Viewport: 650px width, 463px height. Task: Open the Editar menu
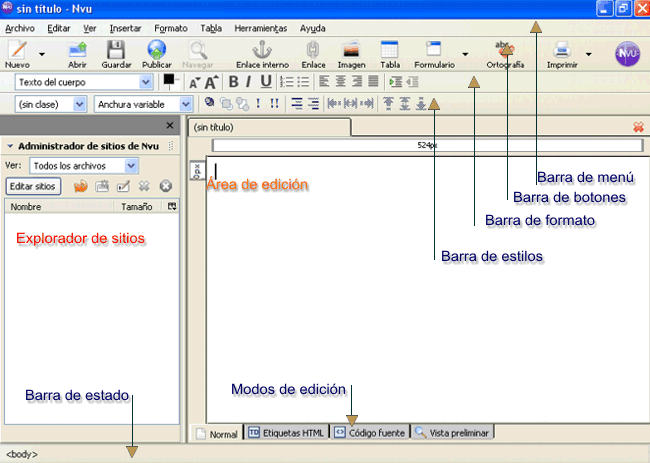coord(58,28)
